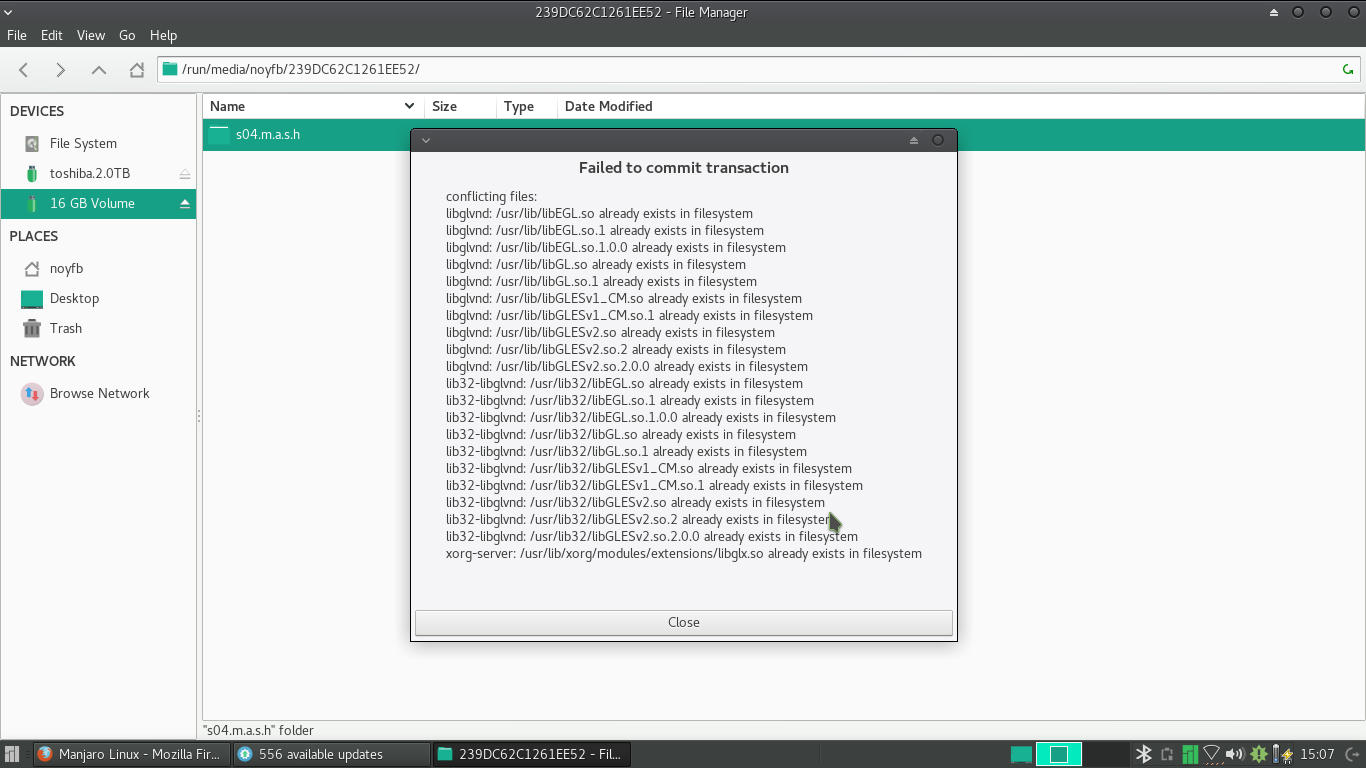Click dialog title bar circle button
The width and height of the screenshot is (1366, 768).
pos(938,140)
